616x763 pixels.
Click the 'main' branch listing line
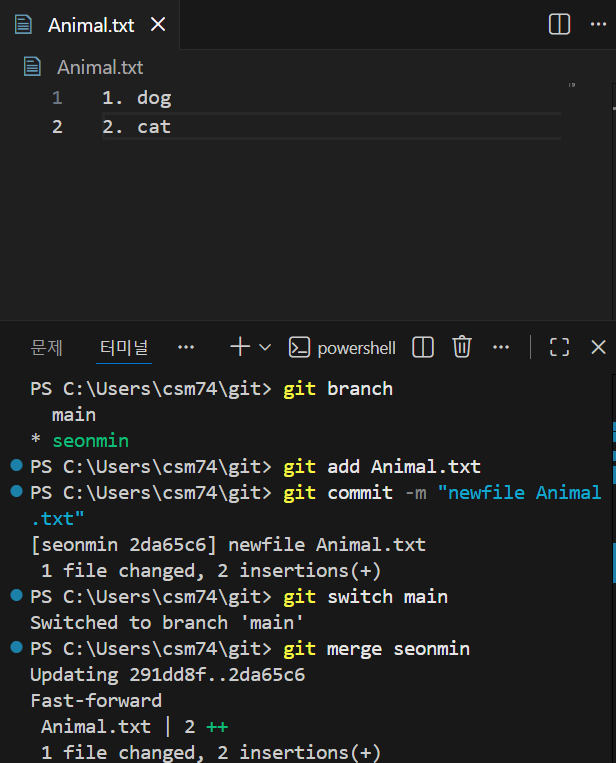(x=74, y=415)
